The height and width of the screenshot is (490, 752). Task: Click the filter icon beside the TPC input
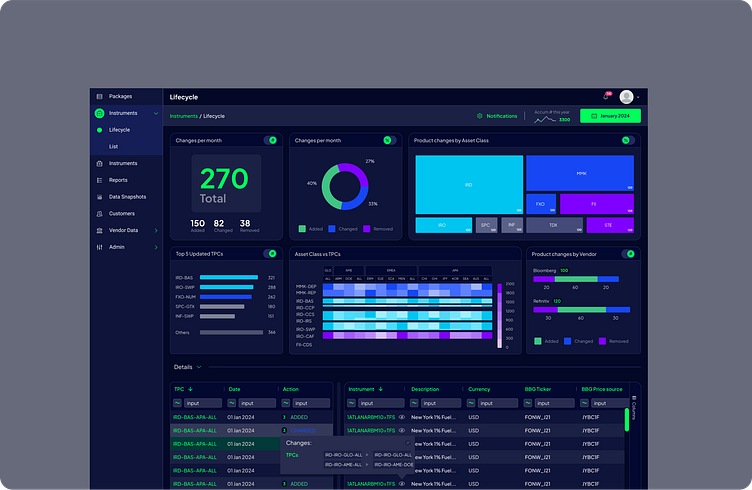coord(177,403)
